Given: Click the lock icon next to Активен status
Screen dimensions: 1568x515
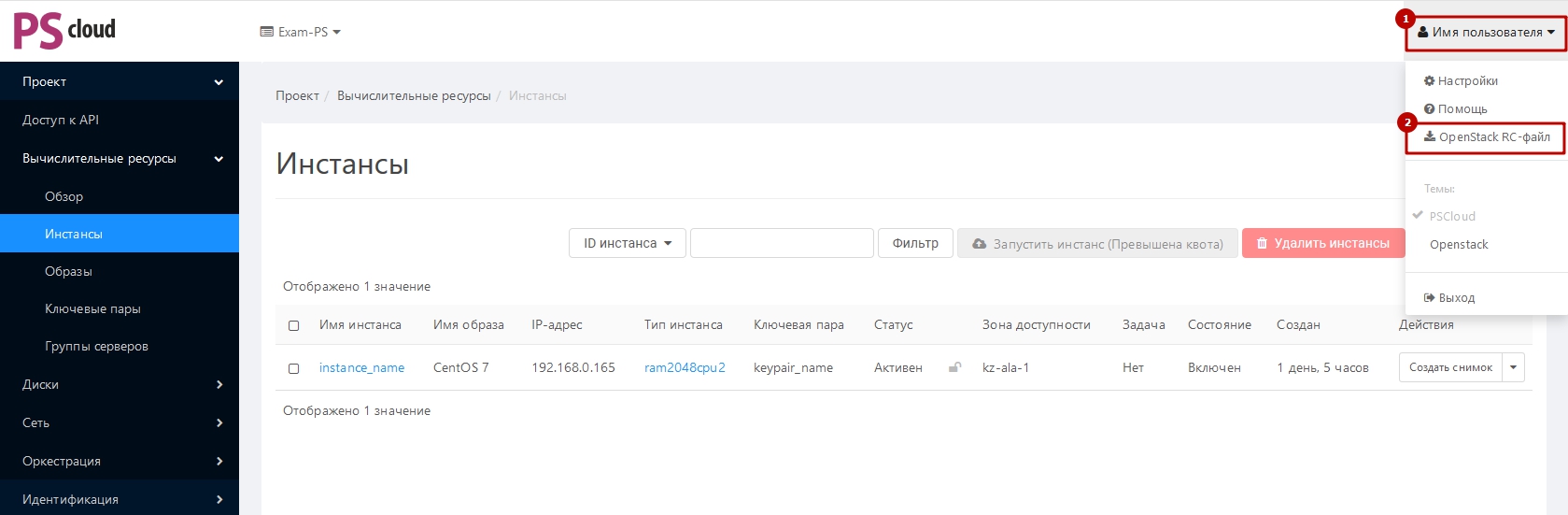Looking at the screenshot, I should pyautogui.click(x=954, y=367).
